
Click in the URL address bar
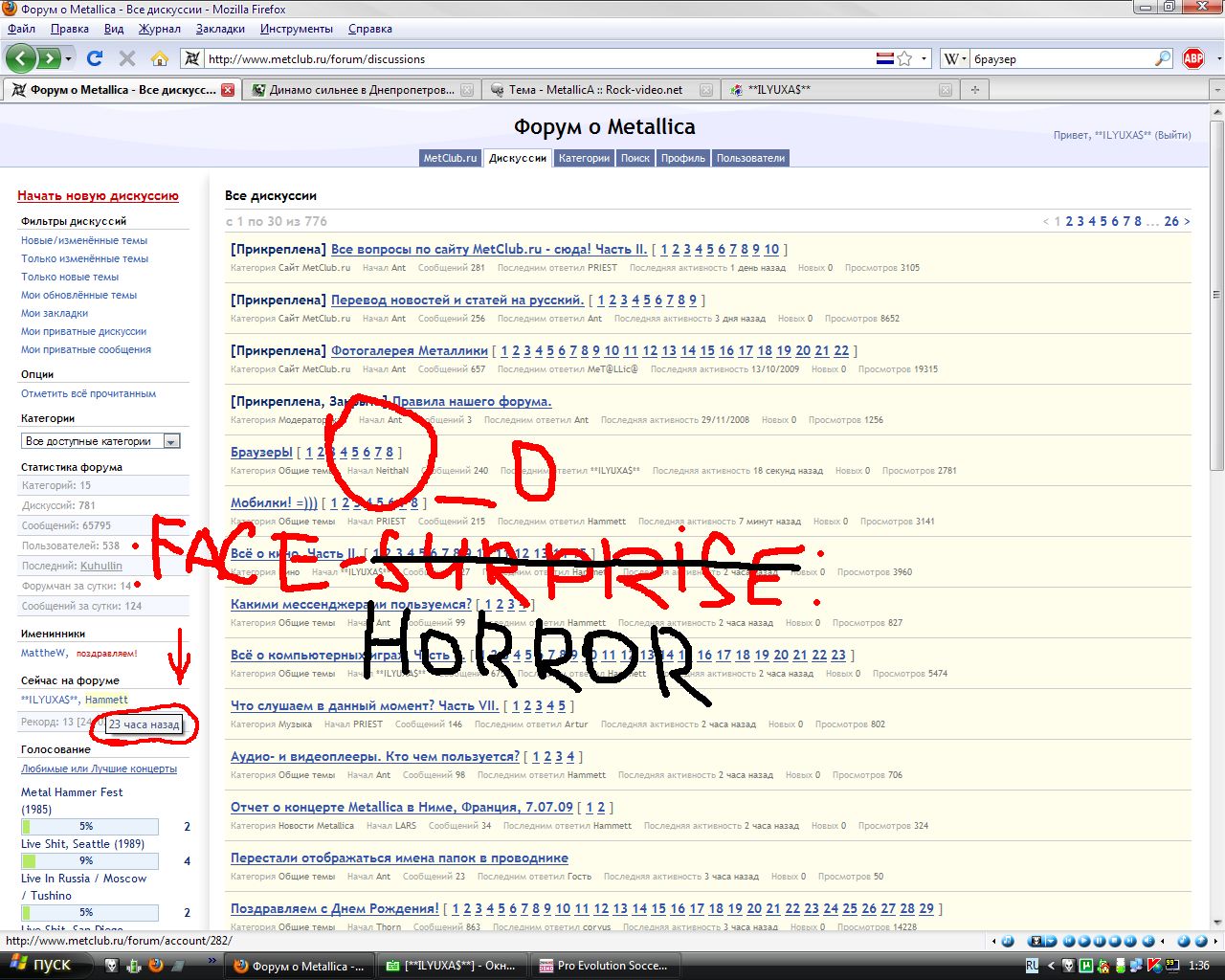[536, 58]
